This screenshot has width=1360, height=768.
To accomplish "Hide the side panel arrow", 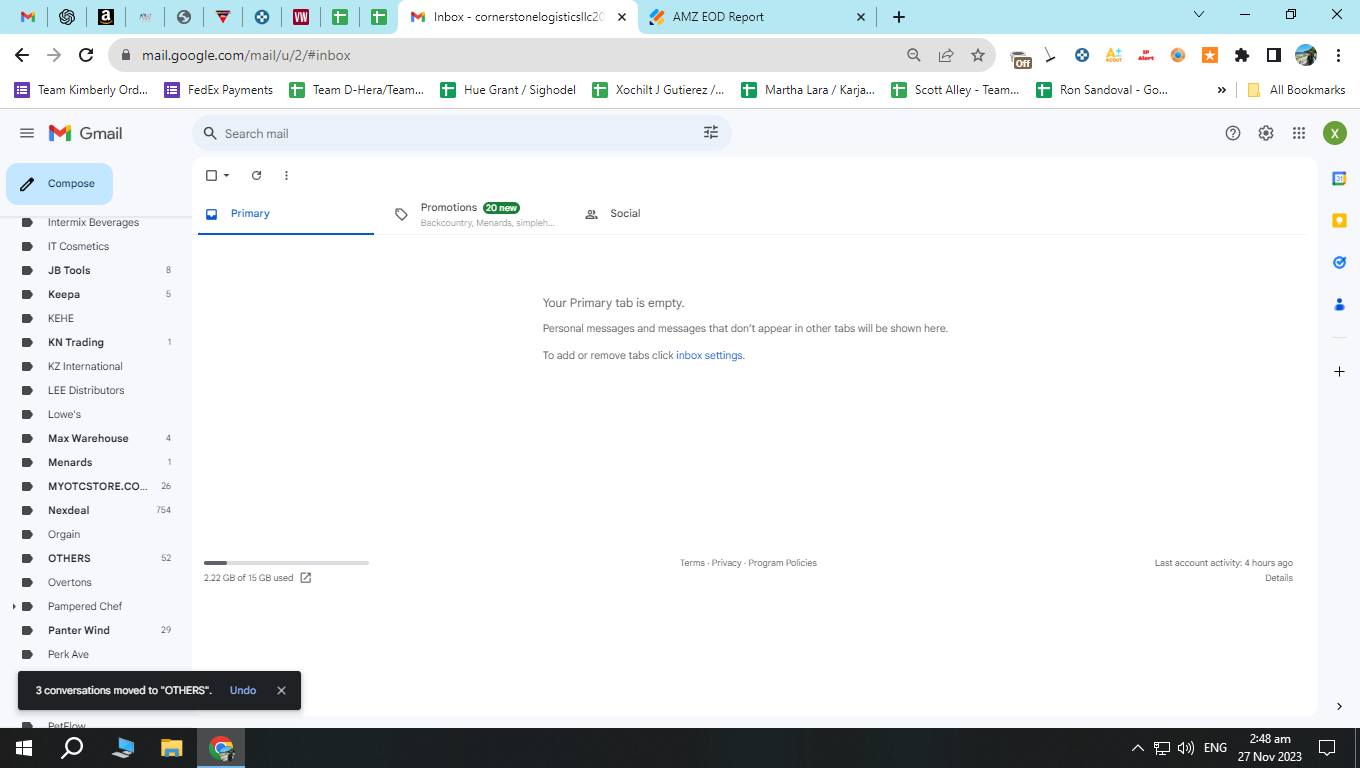I will pyautogui.click(x=1339, y=706).
